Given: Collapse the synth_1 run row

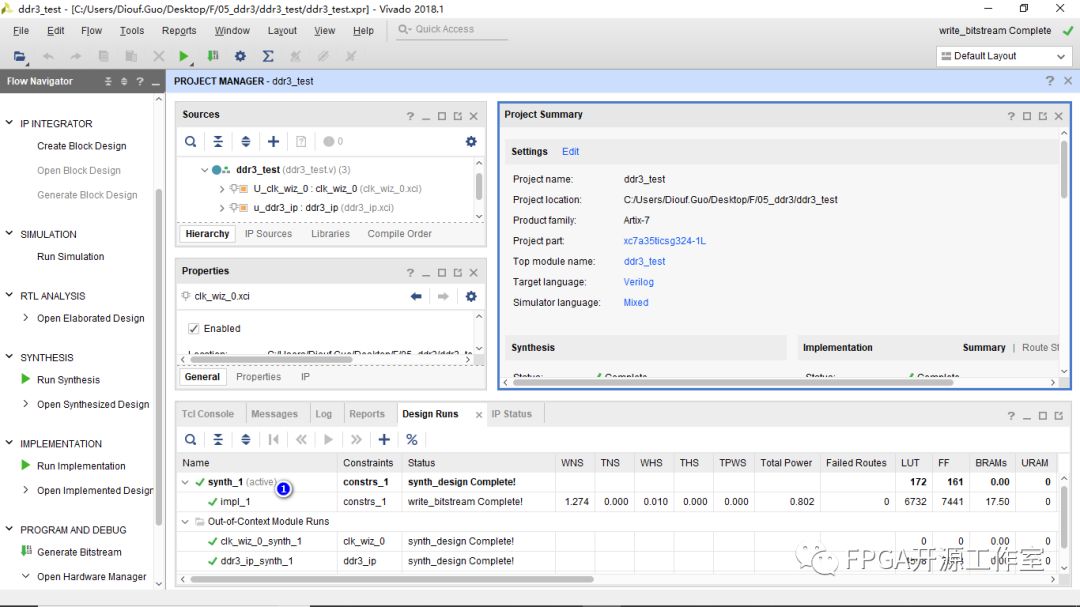Looking at the screenshot, I should click(186, 482).
